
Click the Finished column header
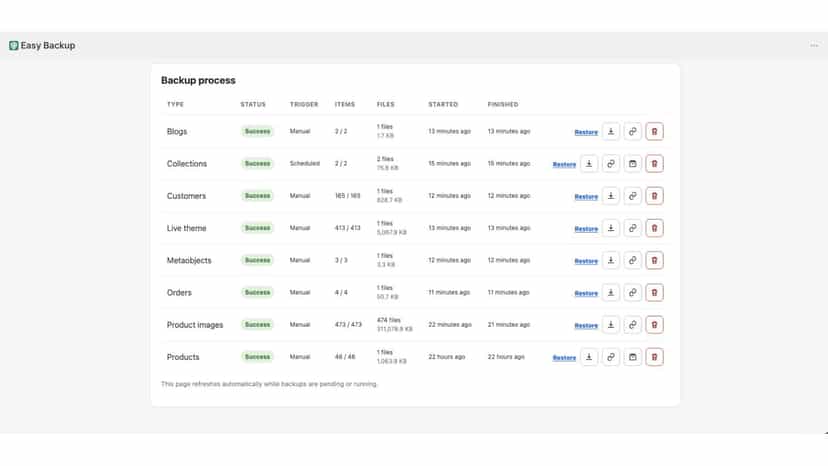click(503, 105)
